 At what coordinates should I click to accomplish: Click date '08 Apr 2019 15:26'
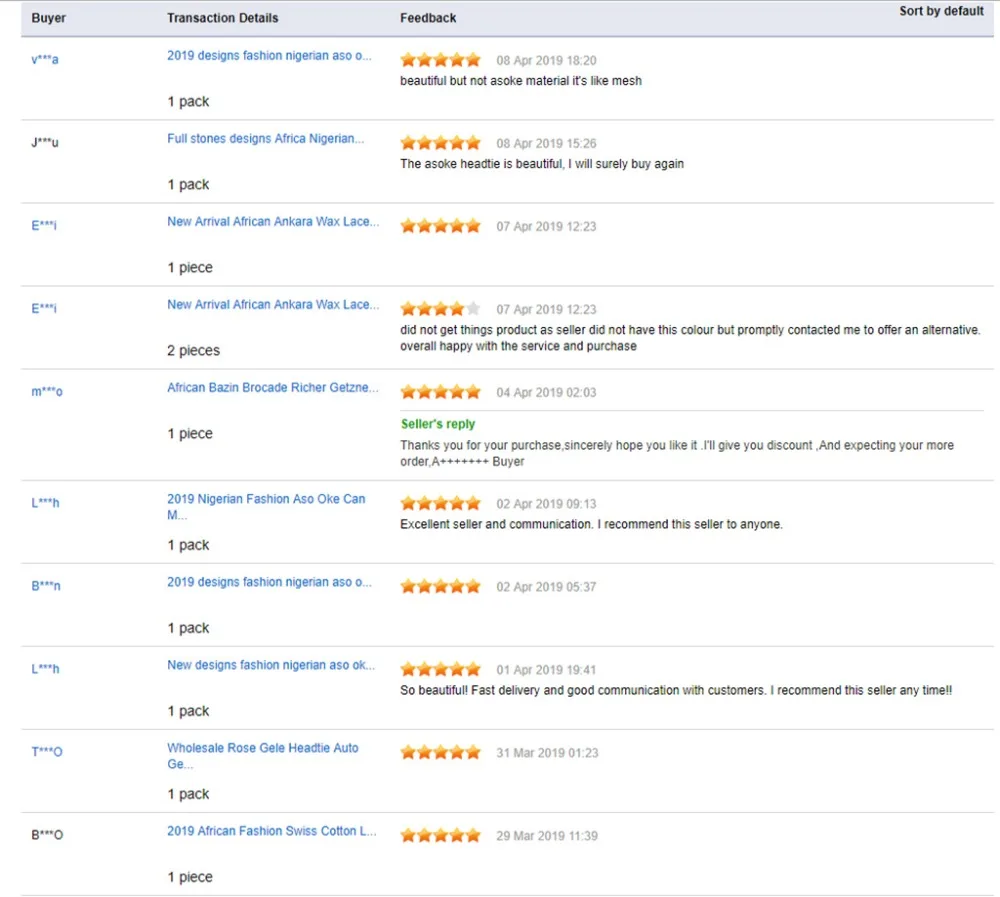click(546, 144)
